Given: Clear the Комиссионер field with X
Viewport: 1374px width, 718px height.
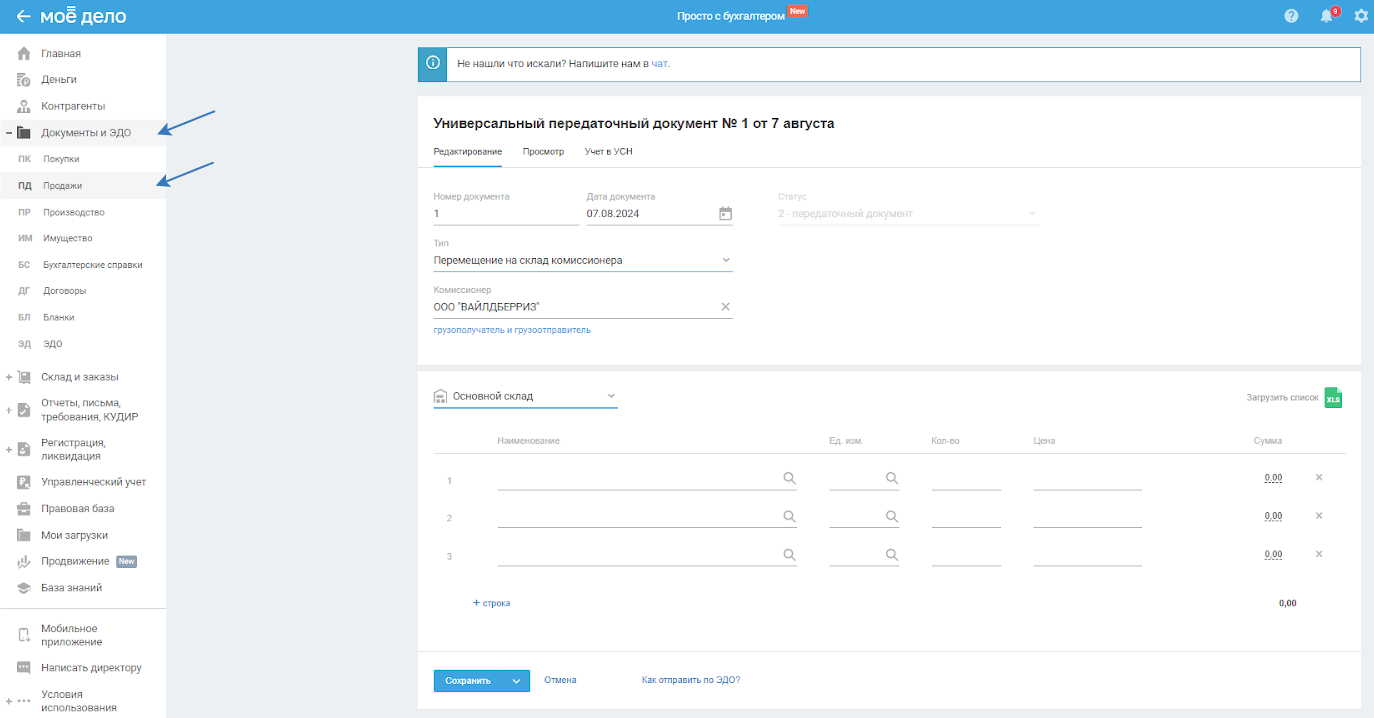Looking at the screenshot, I should tap(725, 306).
